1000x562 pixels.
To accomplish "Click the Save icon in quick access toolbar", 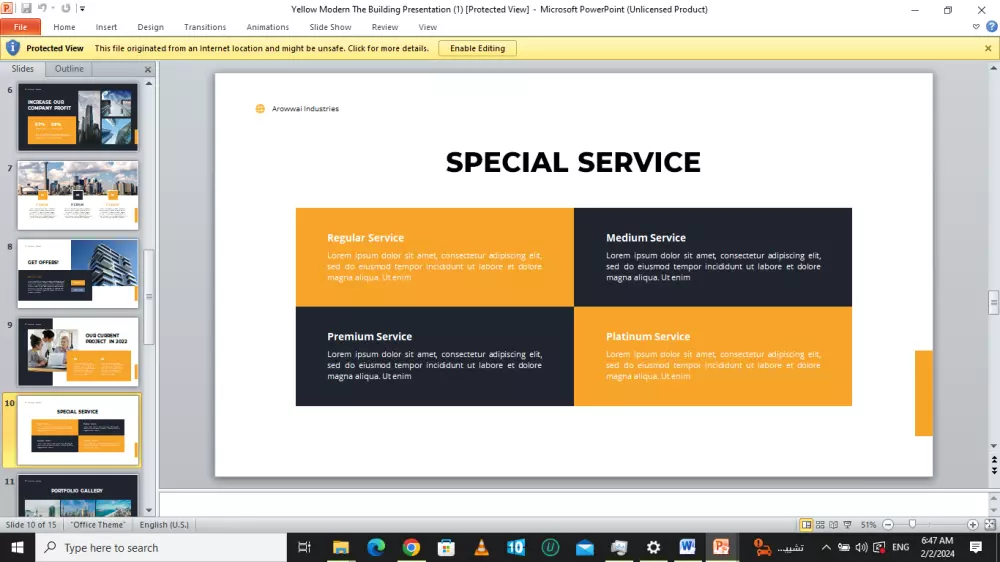I will tap(26, 8).
